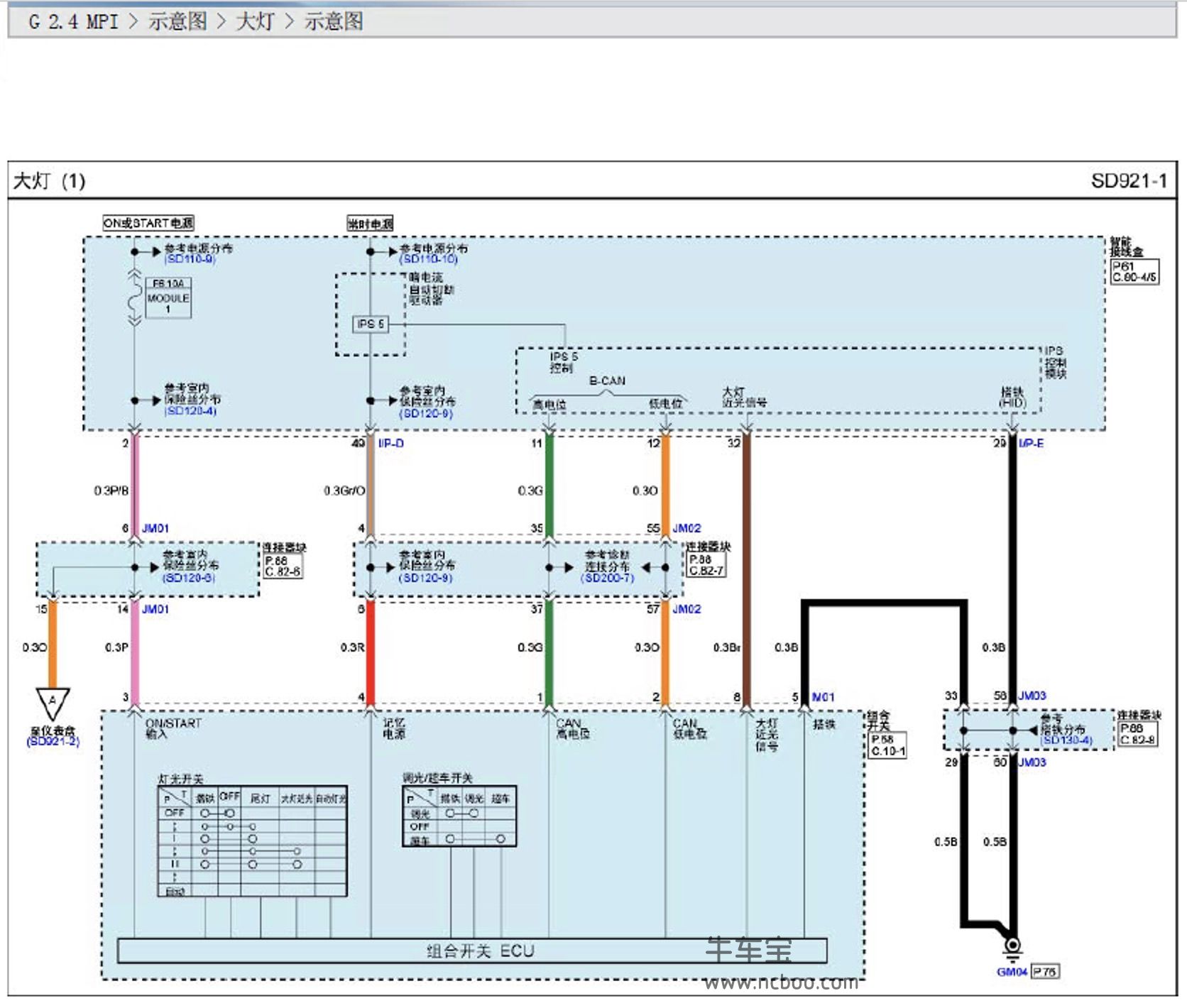Click the I/P-E connector label
This screenshot has height=1008, width=1187.
click(1031, 443)
